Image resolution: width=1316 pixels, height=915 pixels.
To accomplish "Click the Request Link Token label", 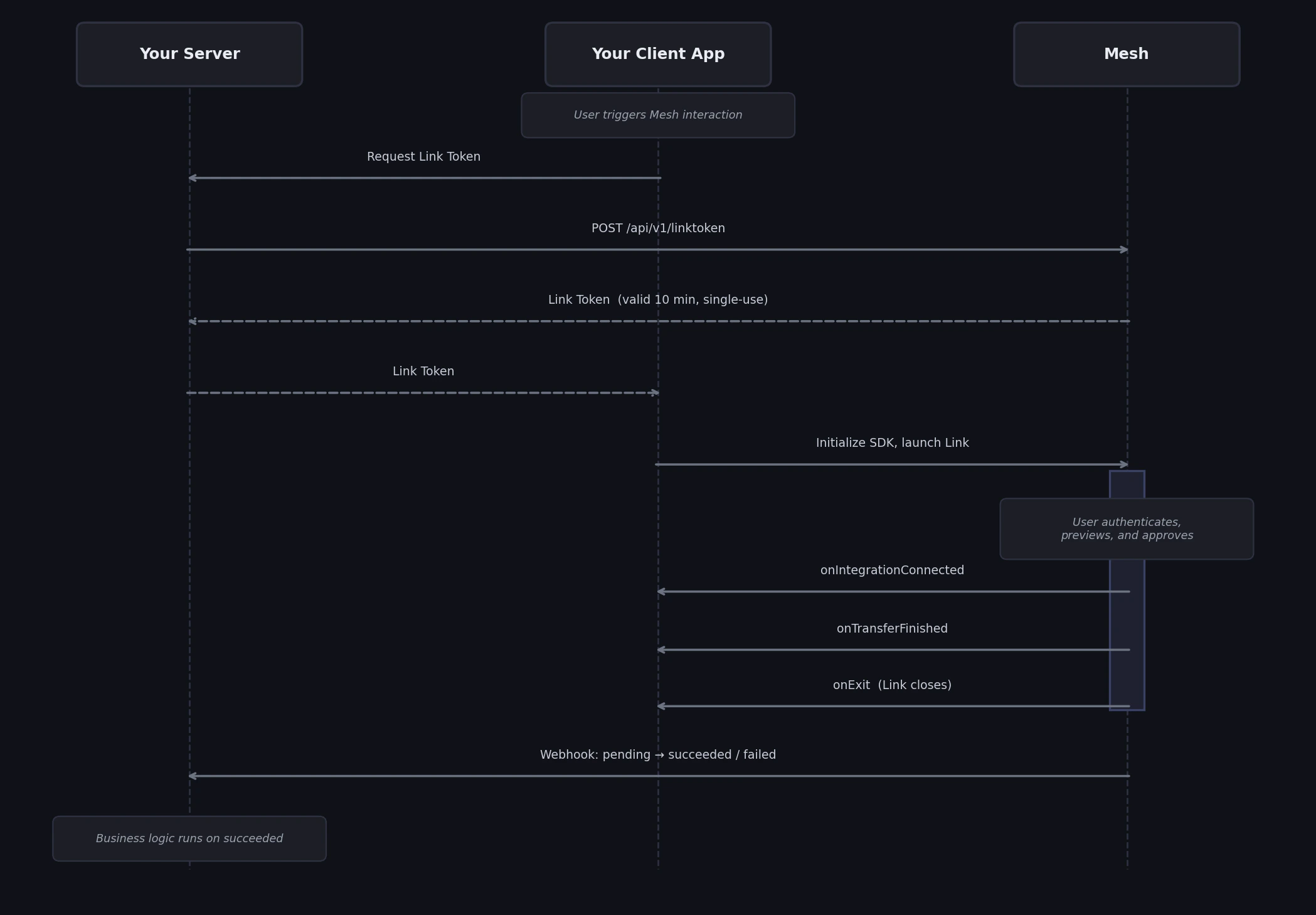I will coord(423,157).
